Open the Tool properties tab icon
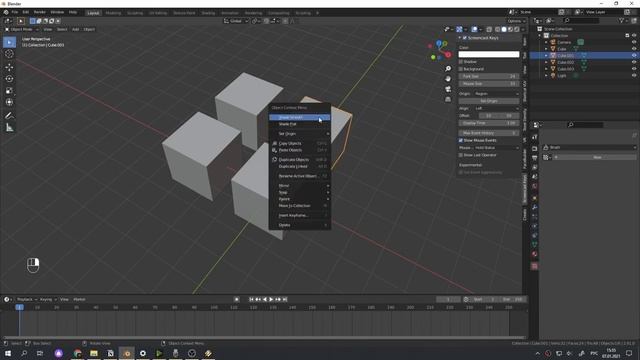 coord(534,138)
